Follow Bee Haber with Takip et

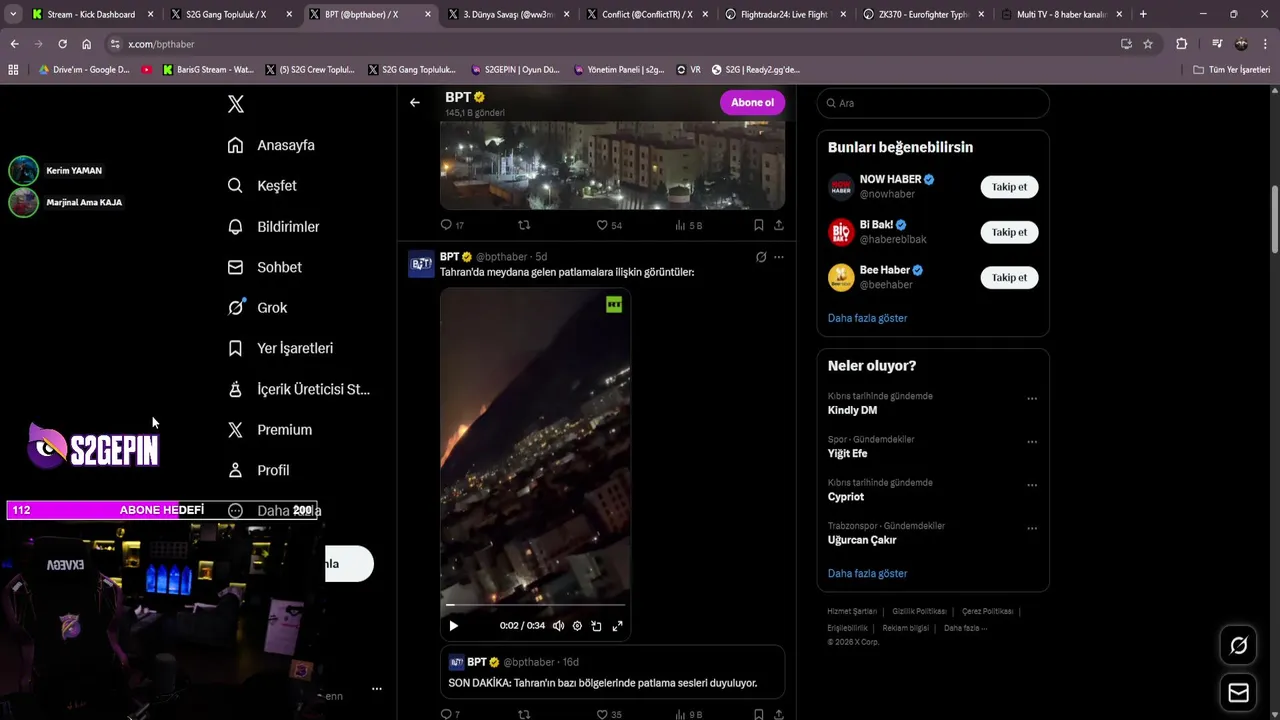(x=1009, y=277)
